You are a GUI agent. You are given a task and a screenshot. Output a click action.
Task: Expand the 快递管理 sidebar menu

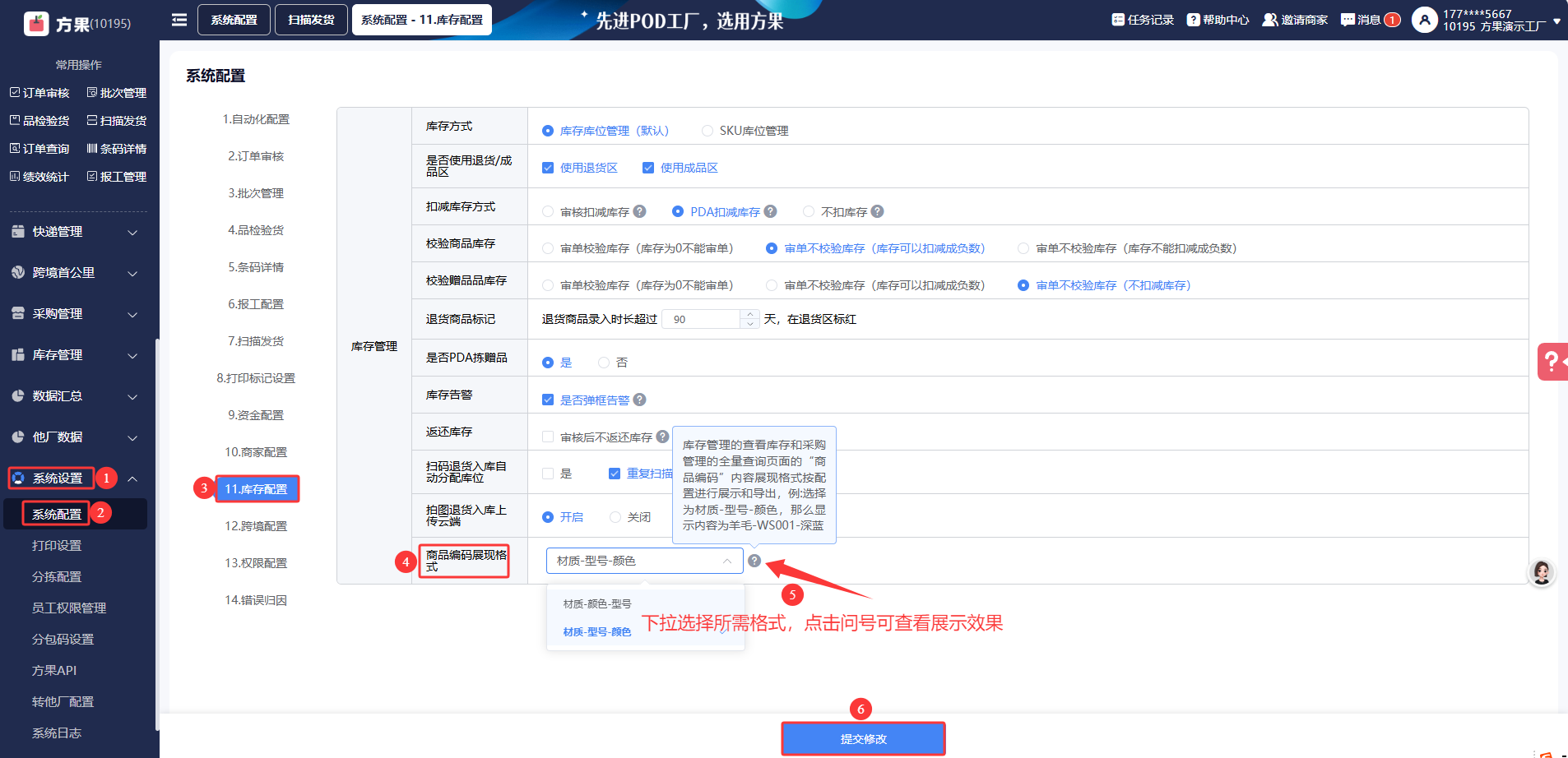pos(74,232)
